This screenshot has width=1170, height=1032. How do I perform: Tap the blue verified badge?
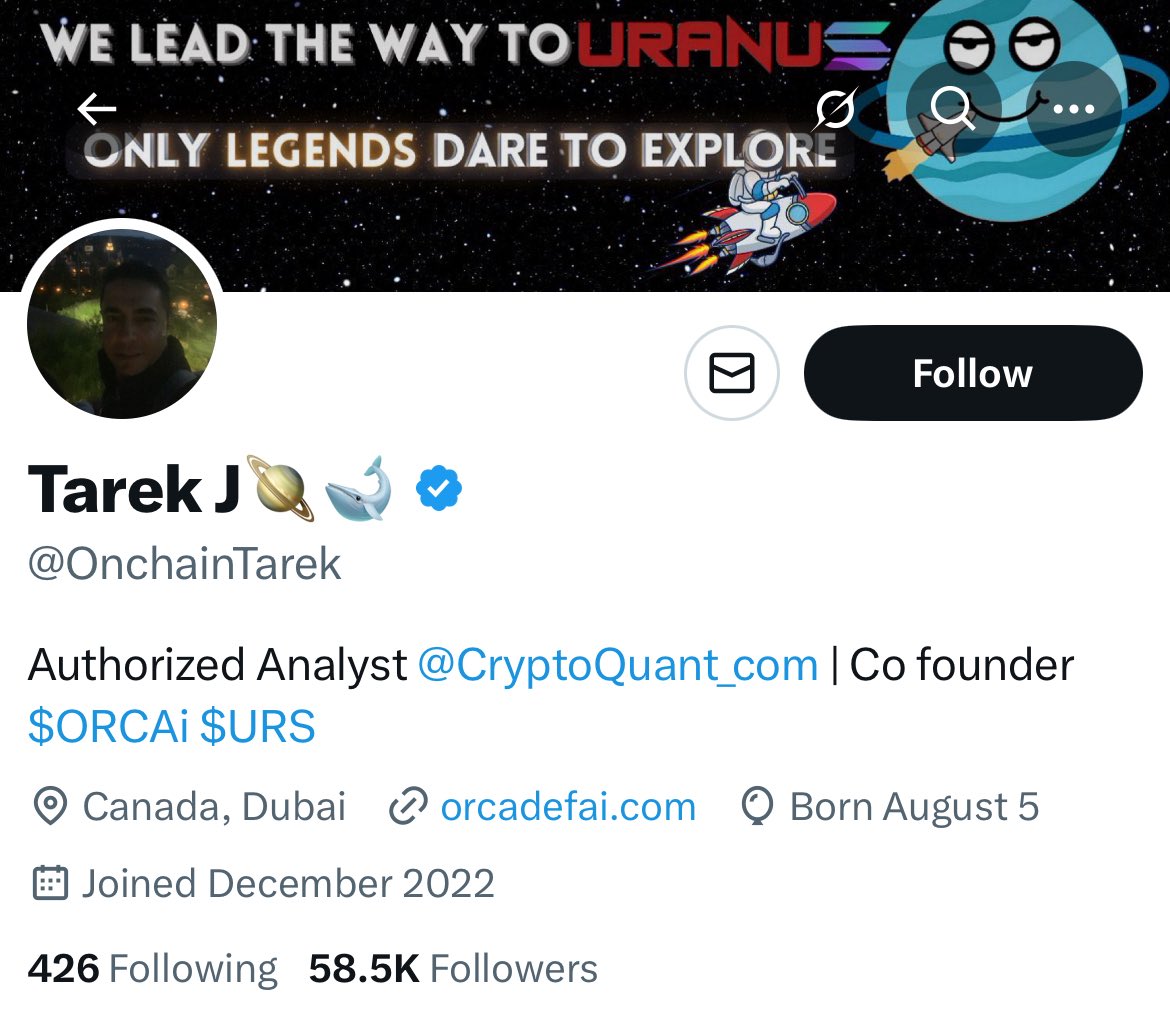pyautogui.click(x=439, y=488)
